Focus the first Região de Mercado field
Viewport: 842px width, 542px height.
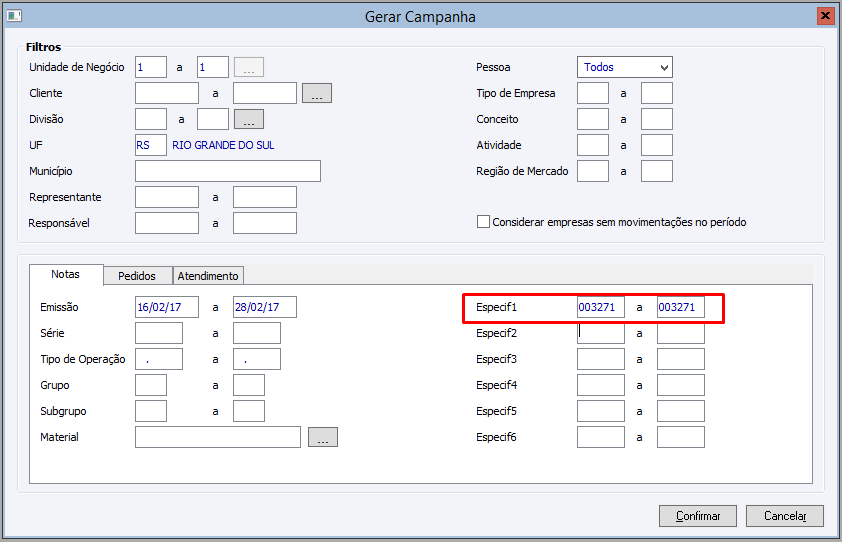(x=593, y=171)
